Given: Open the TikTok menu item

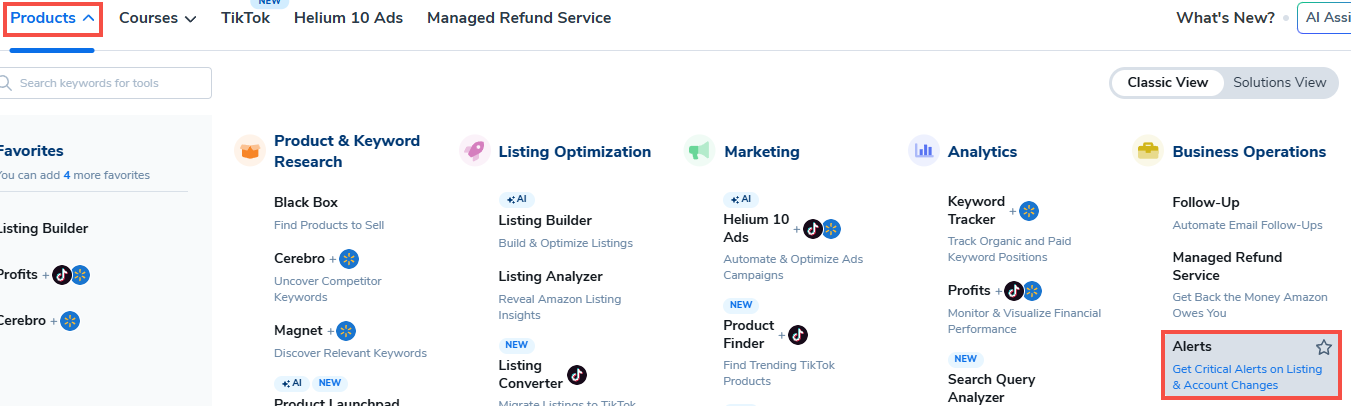Looking at the screenshot, I should click(x=245, y=18).
